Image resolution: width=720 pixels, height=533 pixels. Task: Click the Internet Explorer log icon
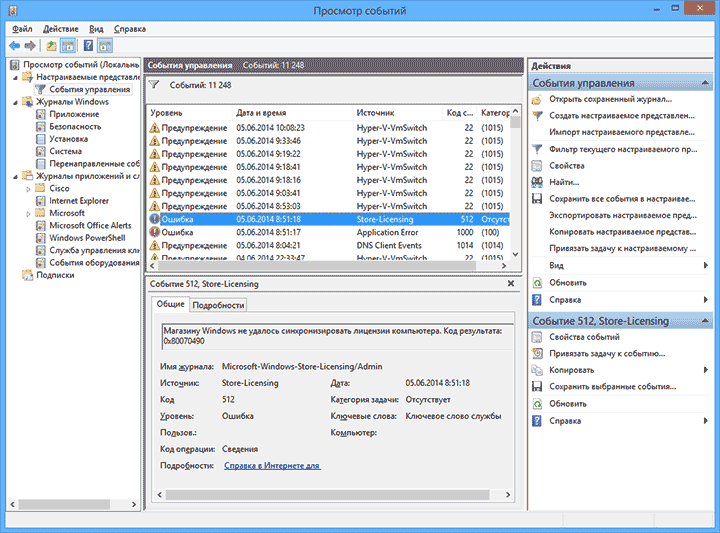(x=41, y=201)
